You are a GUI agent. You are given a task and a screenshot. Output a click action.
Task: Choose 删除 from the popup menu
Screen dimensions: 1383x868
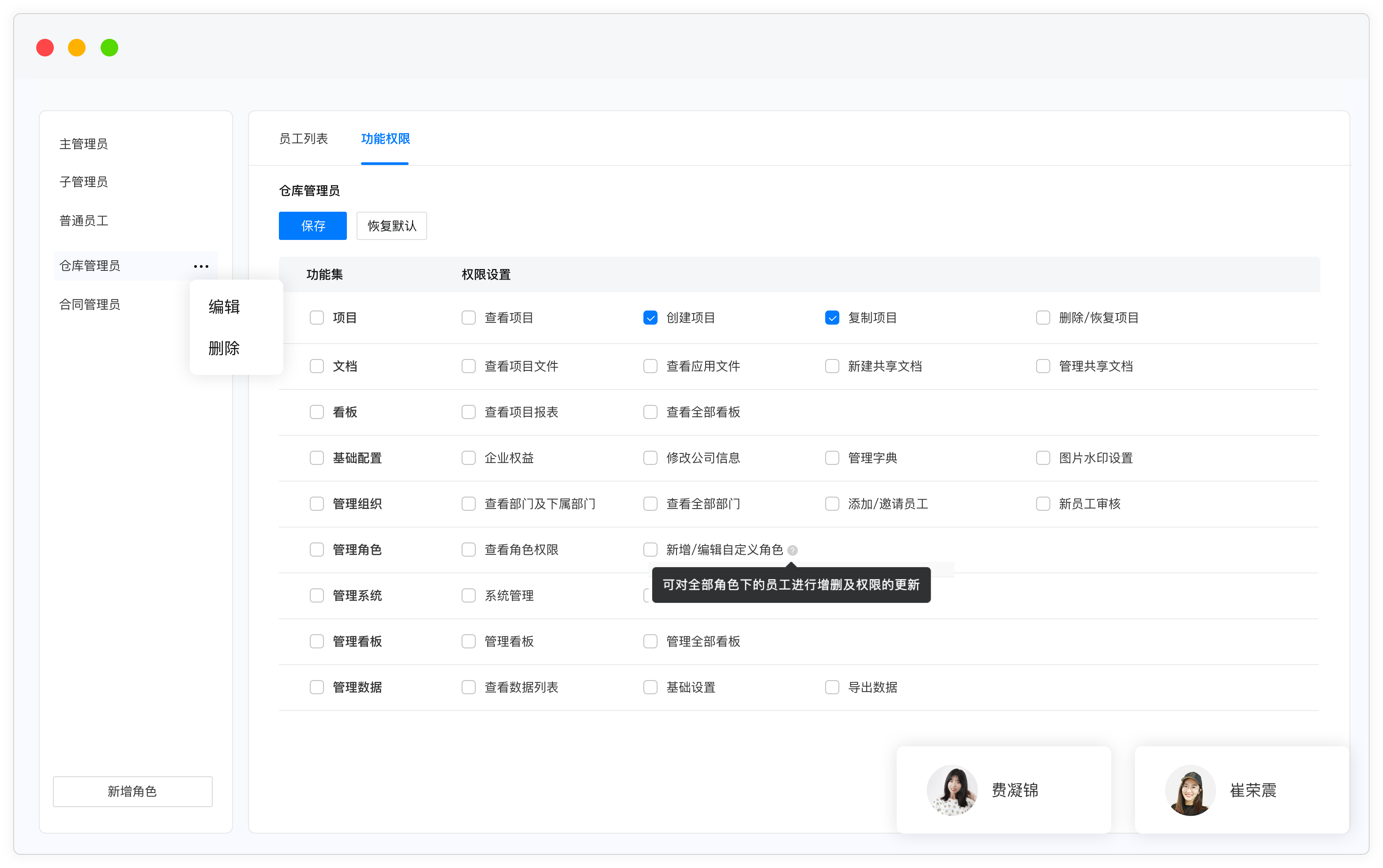[224, 348]
